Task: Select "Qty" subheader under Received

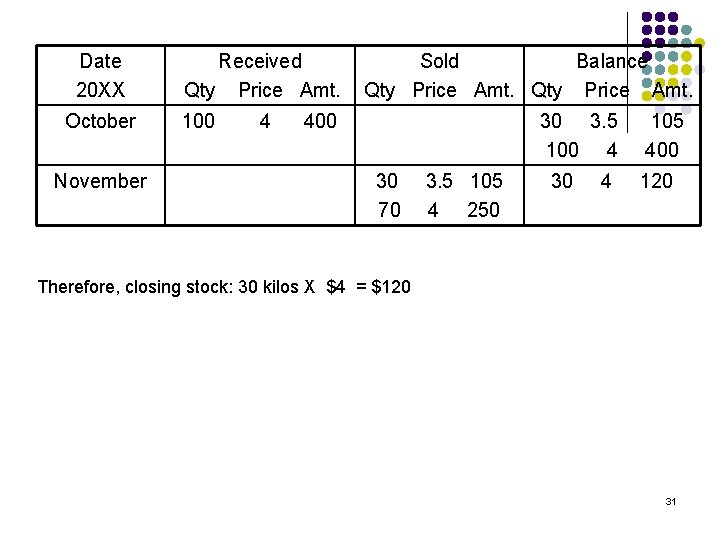Action: [200, 90]
